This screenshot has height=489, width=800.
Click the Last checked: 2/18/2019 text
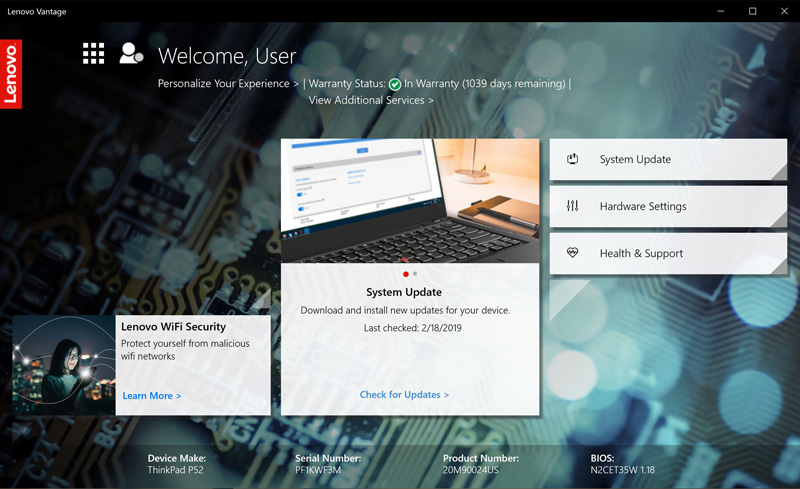(413, 328)
